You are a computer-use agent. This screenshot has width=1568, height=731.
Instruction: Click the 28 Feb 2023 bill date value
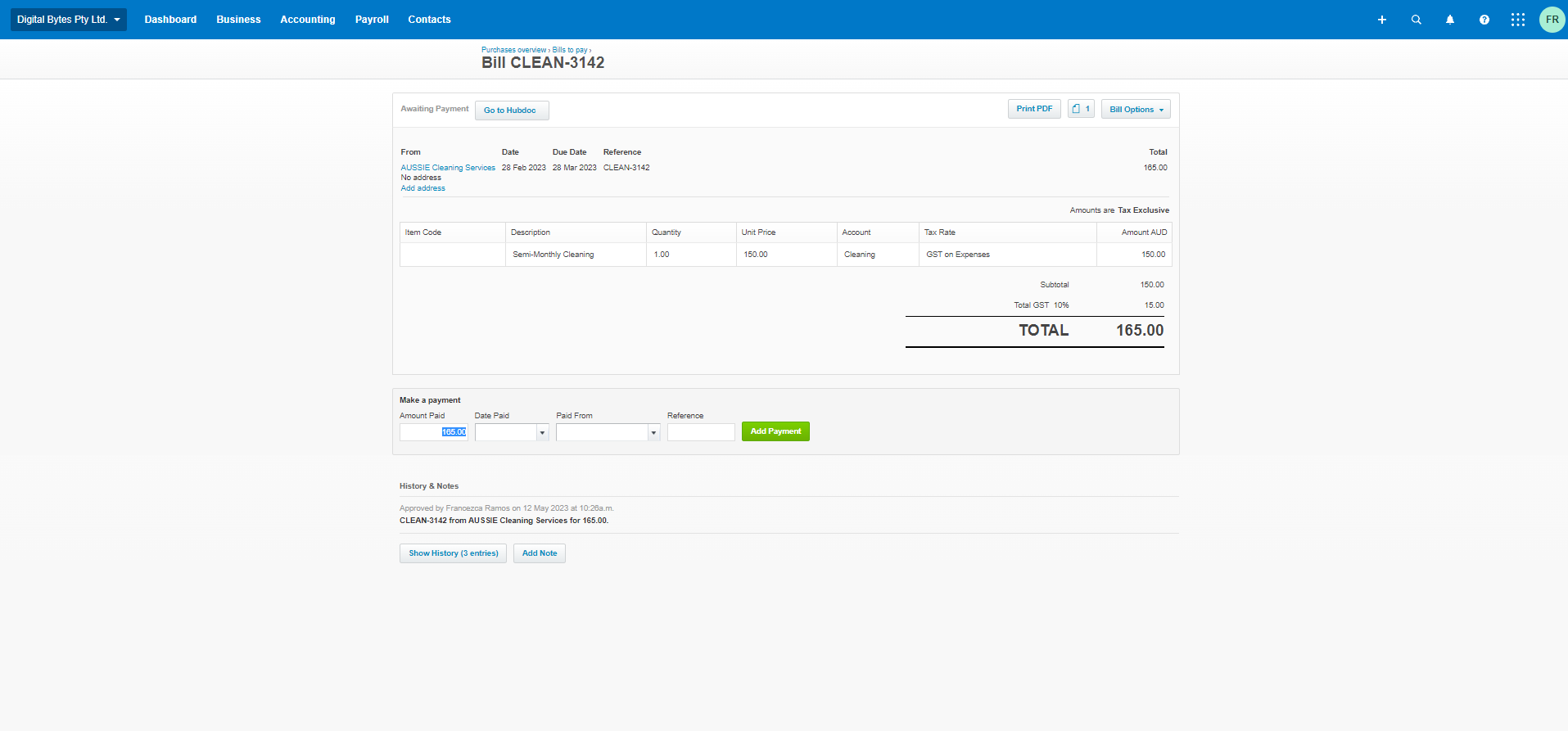[524, 168]
